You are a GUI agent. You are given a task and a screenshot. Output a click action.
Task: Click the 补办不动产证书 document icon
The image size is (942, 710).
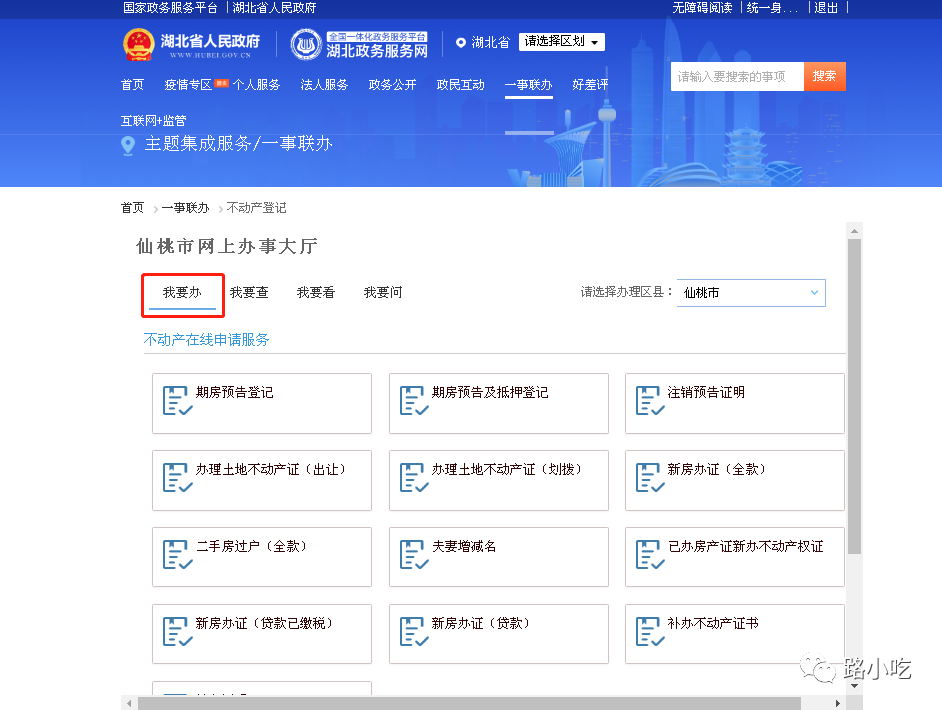pos(650,631)
